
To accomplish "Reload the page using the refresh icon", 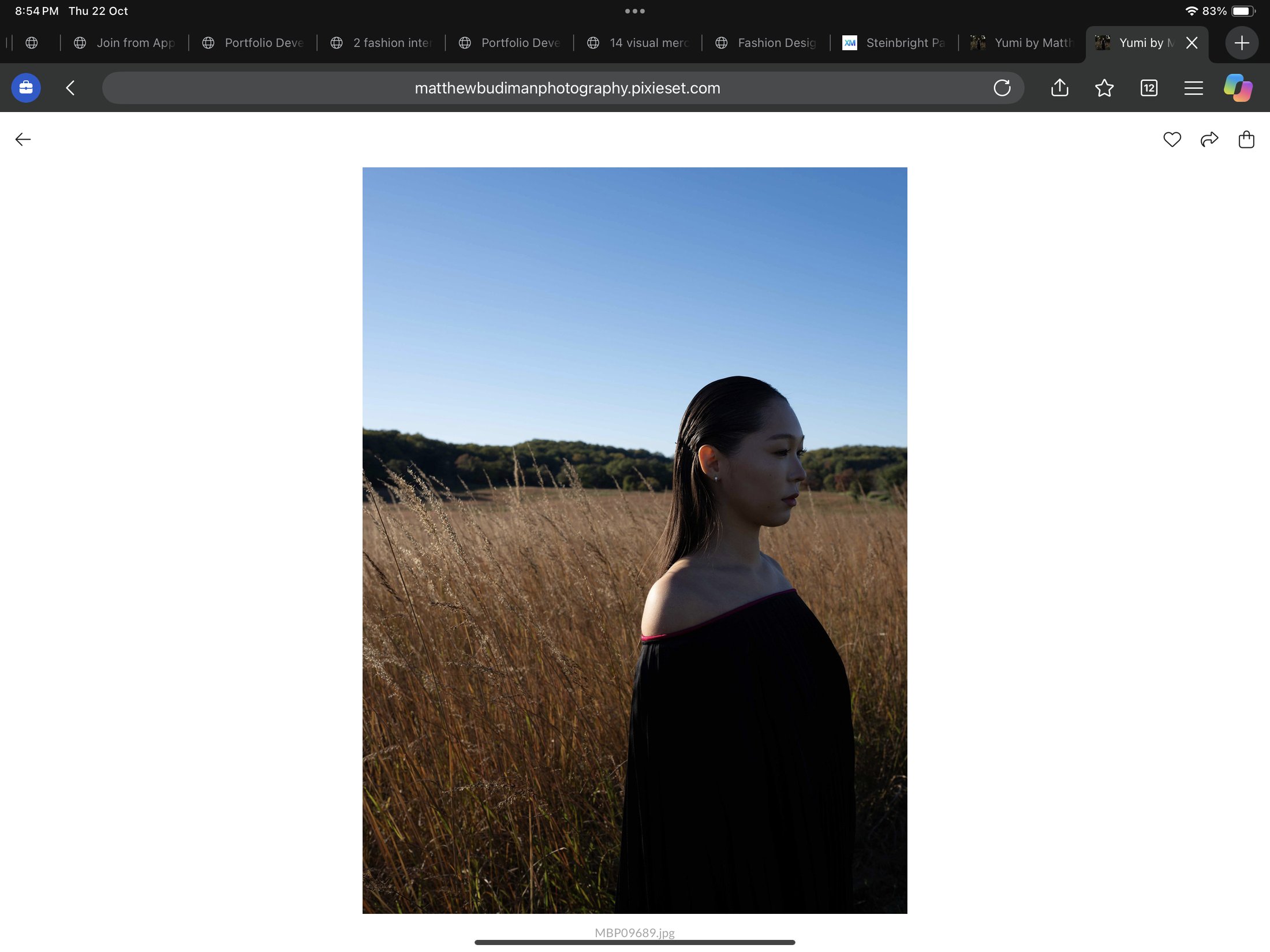I will click(1002, 88).
